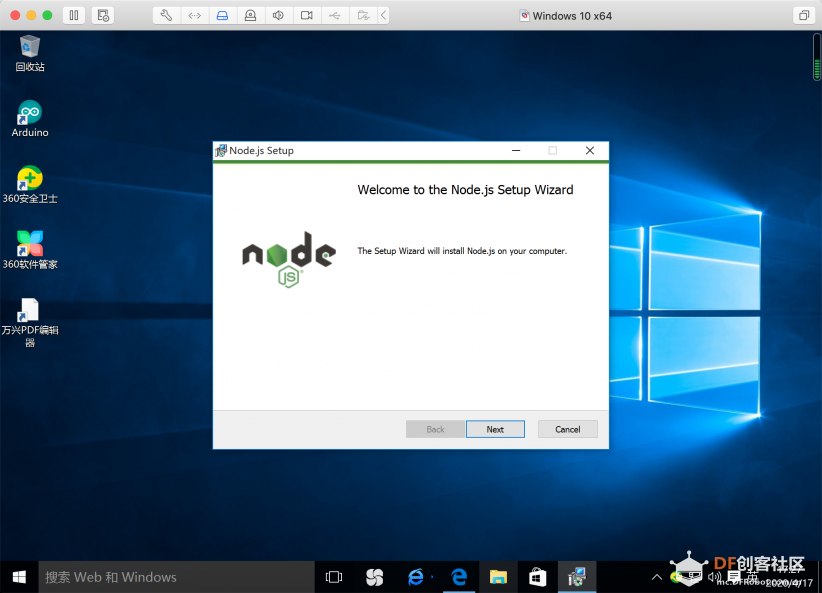Click the node.js logo image
The image size is (822, 593).
(x=289, y=260)
